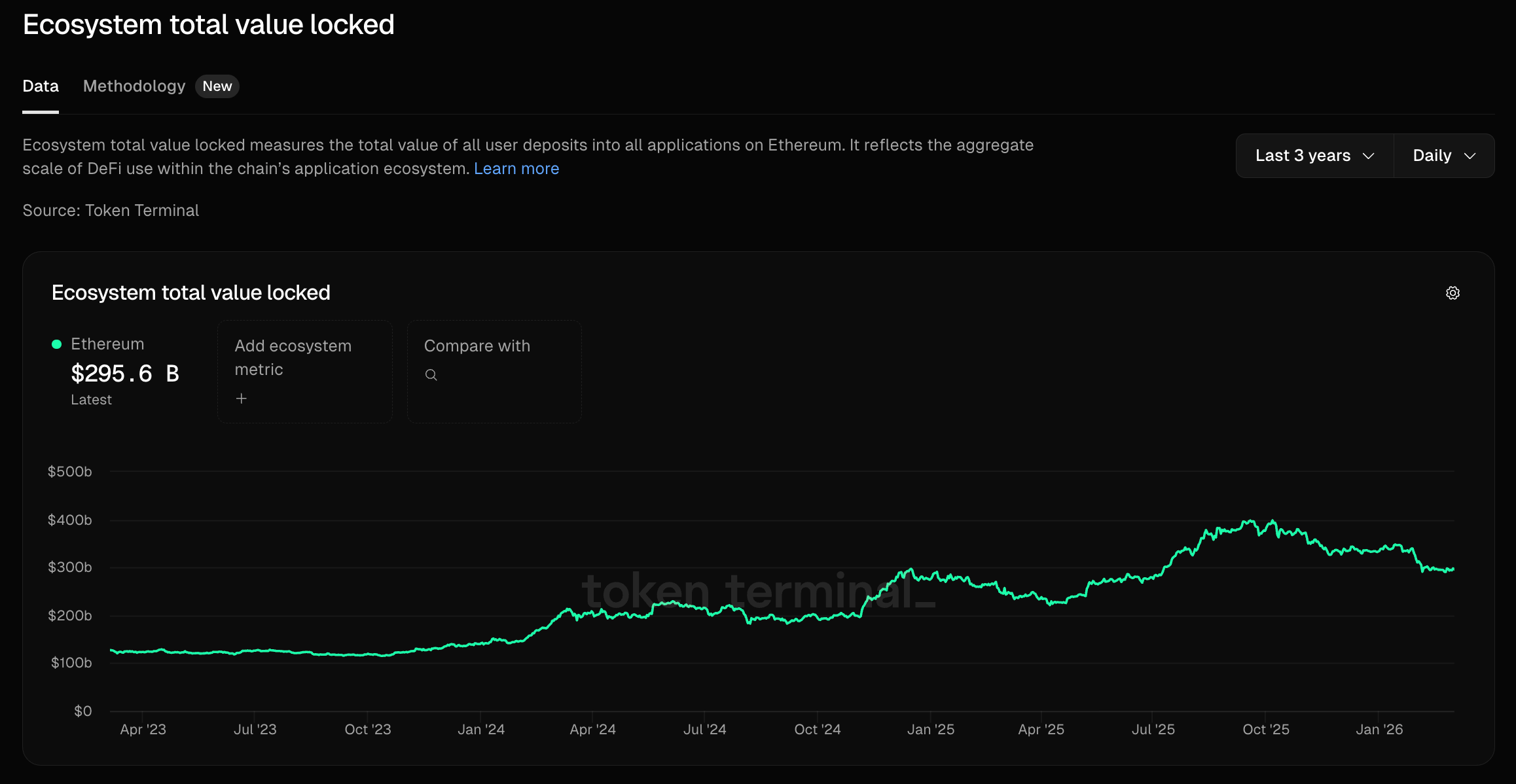This screenshot has width=1516, height=784.
Task: Open chart settings gear icon
Action: [x=1453, y=293]
